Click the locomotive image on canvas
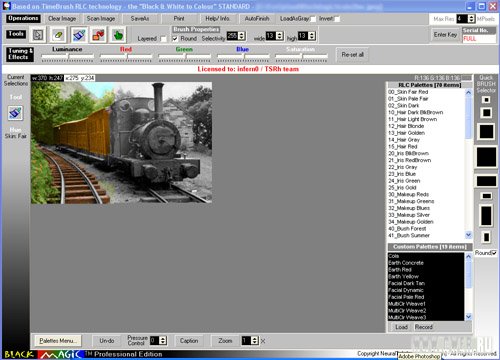 point(122,143)
